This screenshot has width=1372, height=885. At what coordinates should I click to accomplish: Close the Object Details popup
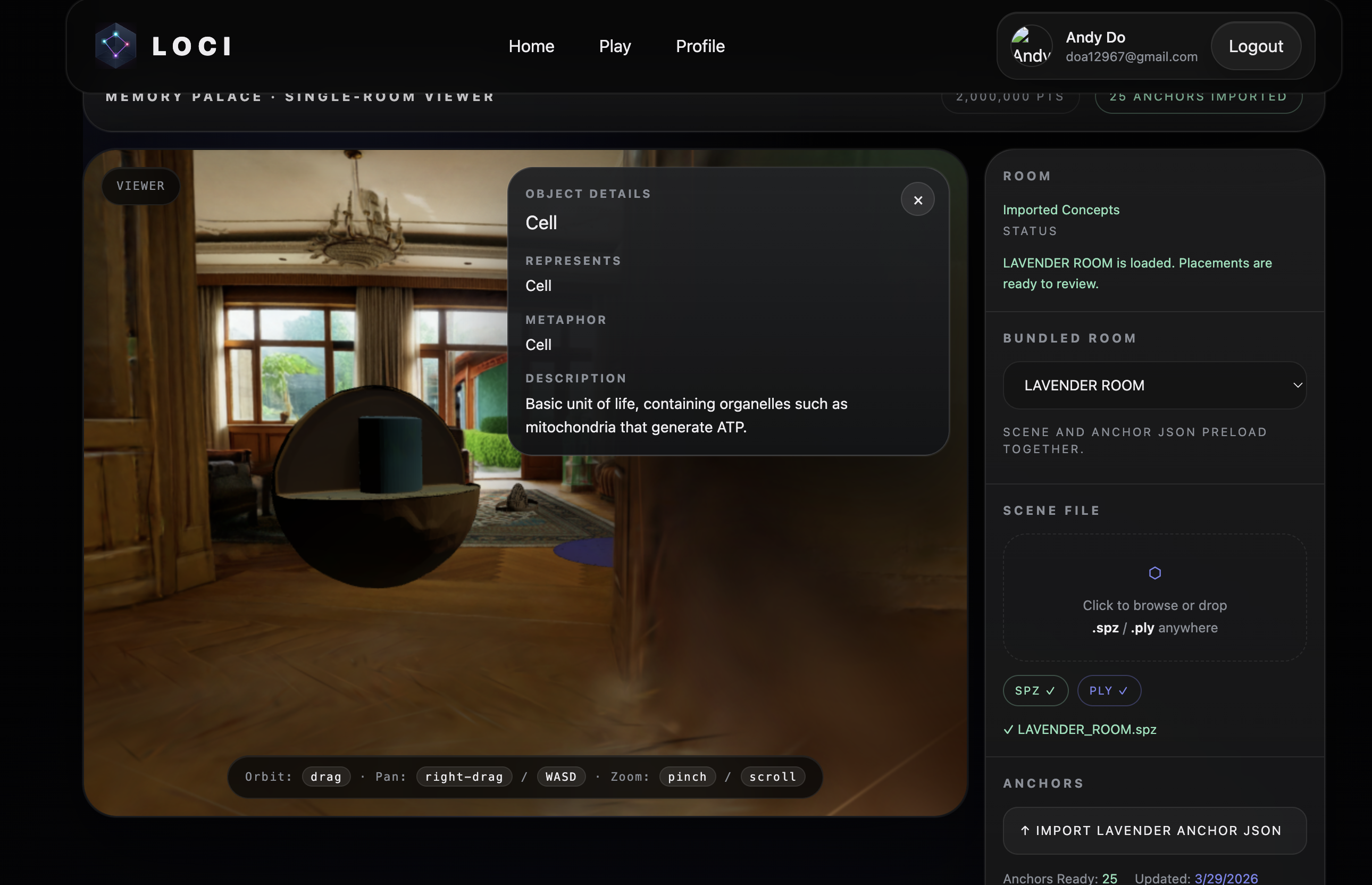917,199
